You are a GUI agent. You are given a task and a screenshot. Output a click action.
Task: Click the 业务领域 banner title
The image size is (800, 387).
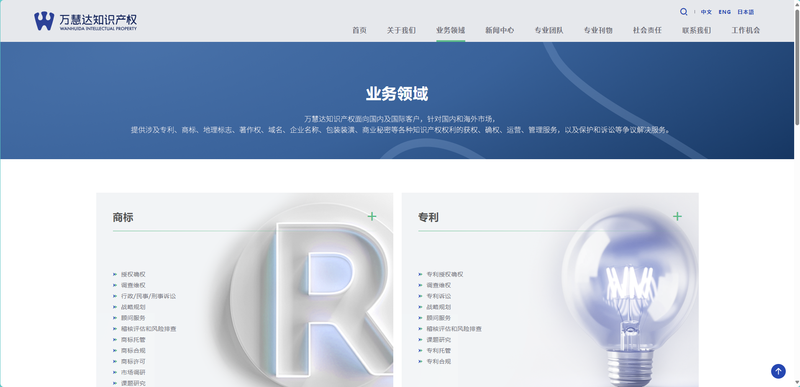[x=397, y=94]
